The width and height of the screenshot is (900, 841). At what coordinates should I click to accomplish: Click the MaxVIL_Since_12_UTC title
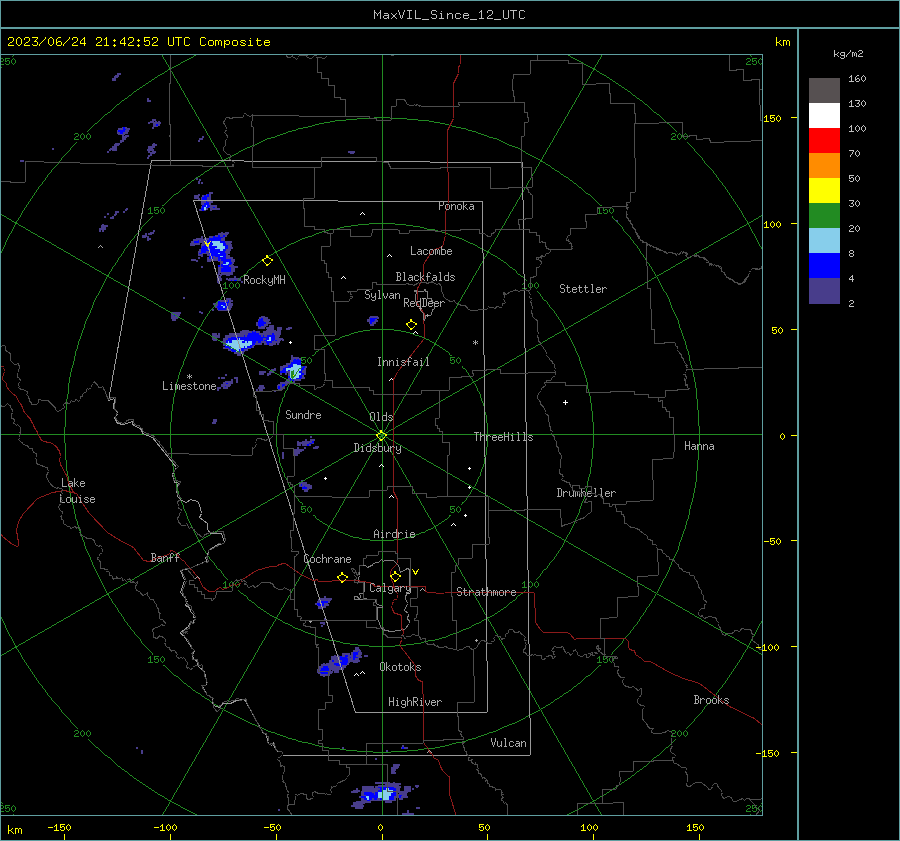[x=449, y=15]
